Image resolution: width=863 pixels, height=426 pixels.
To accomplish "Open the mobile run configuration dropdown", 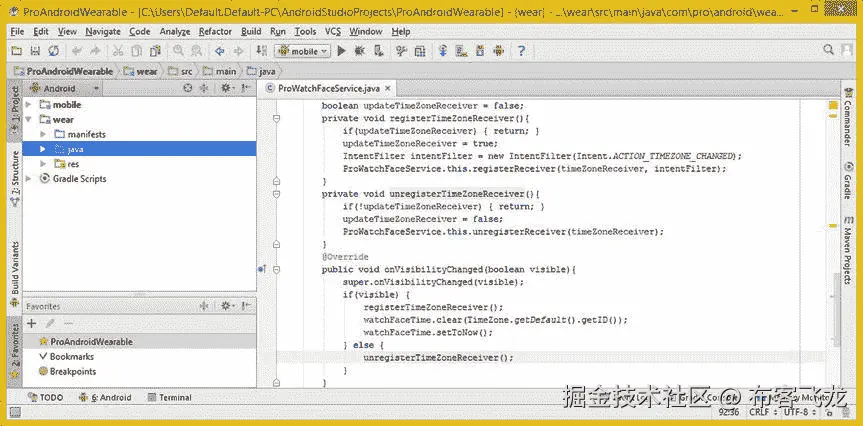I will pos(302,51).
